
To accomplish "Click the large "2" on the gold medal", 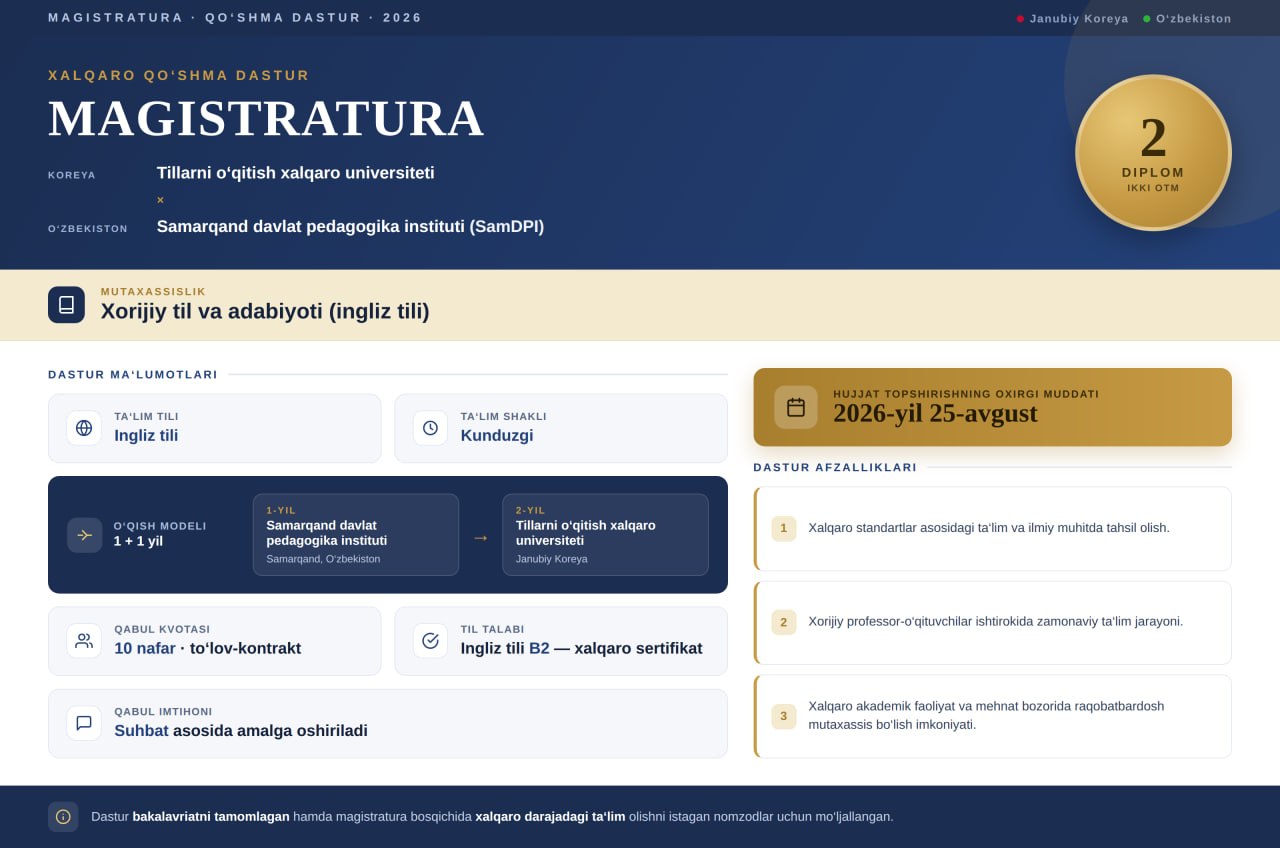I will point(1153,137).
